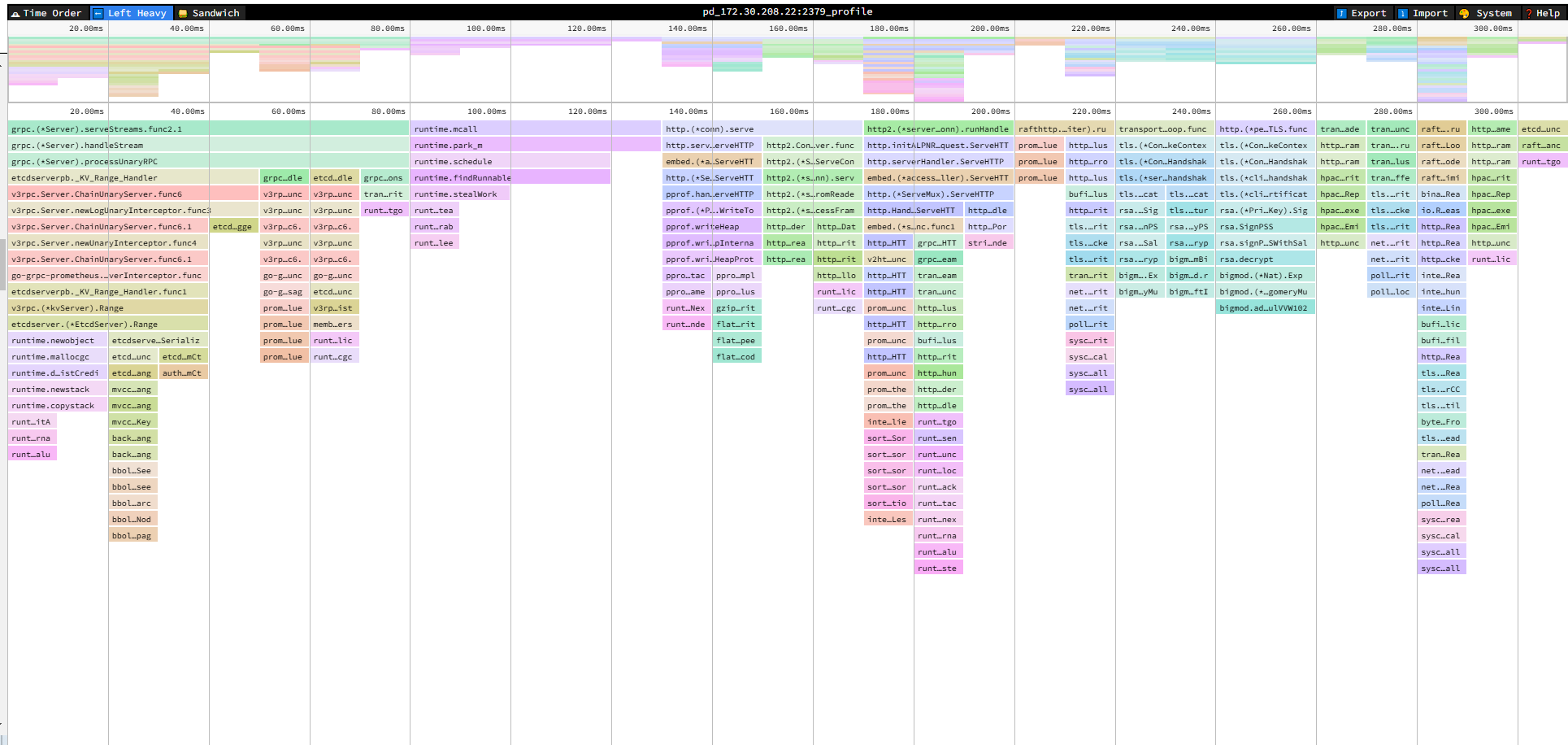The image size is (1568, 745).
Task: Select the runtime.stealWork frame
Action: point(460,194)
